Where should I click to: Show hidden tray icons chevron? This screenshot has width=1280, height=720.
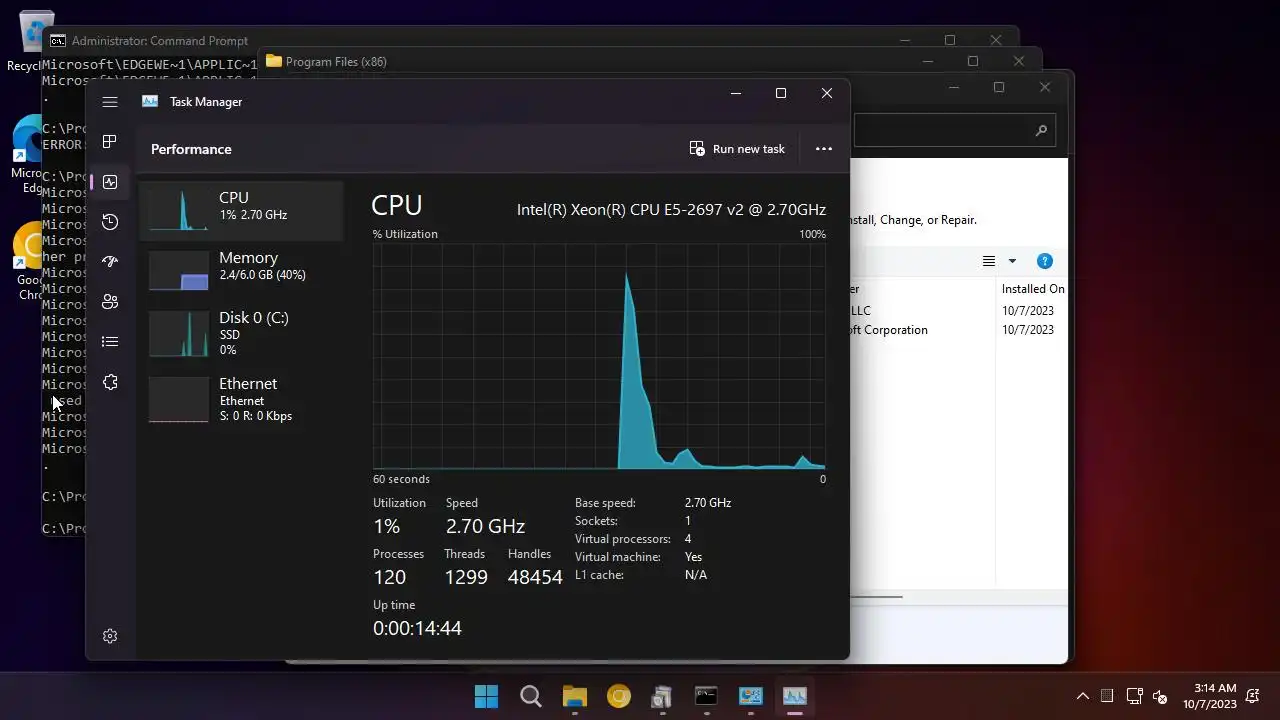click(1082, 696)
